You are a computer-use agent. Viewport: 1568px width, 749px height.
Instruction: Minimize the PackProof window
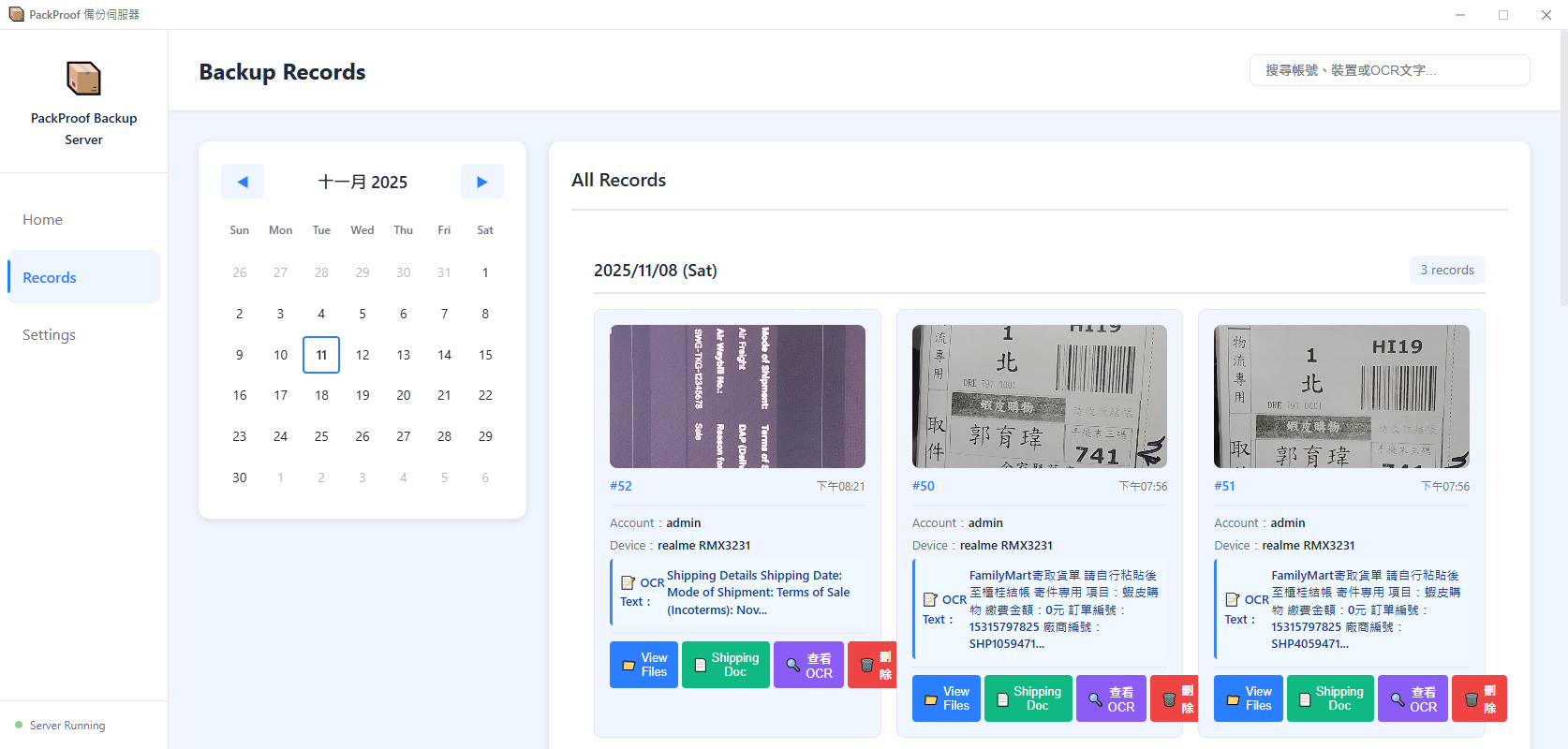click(1460, 15)
